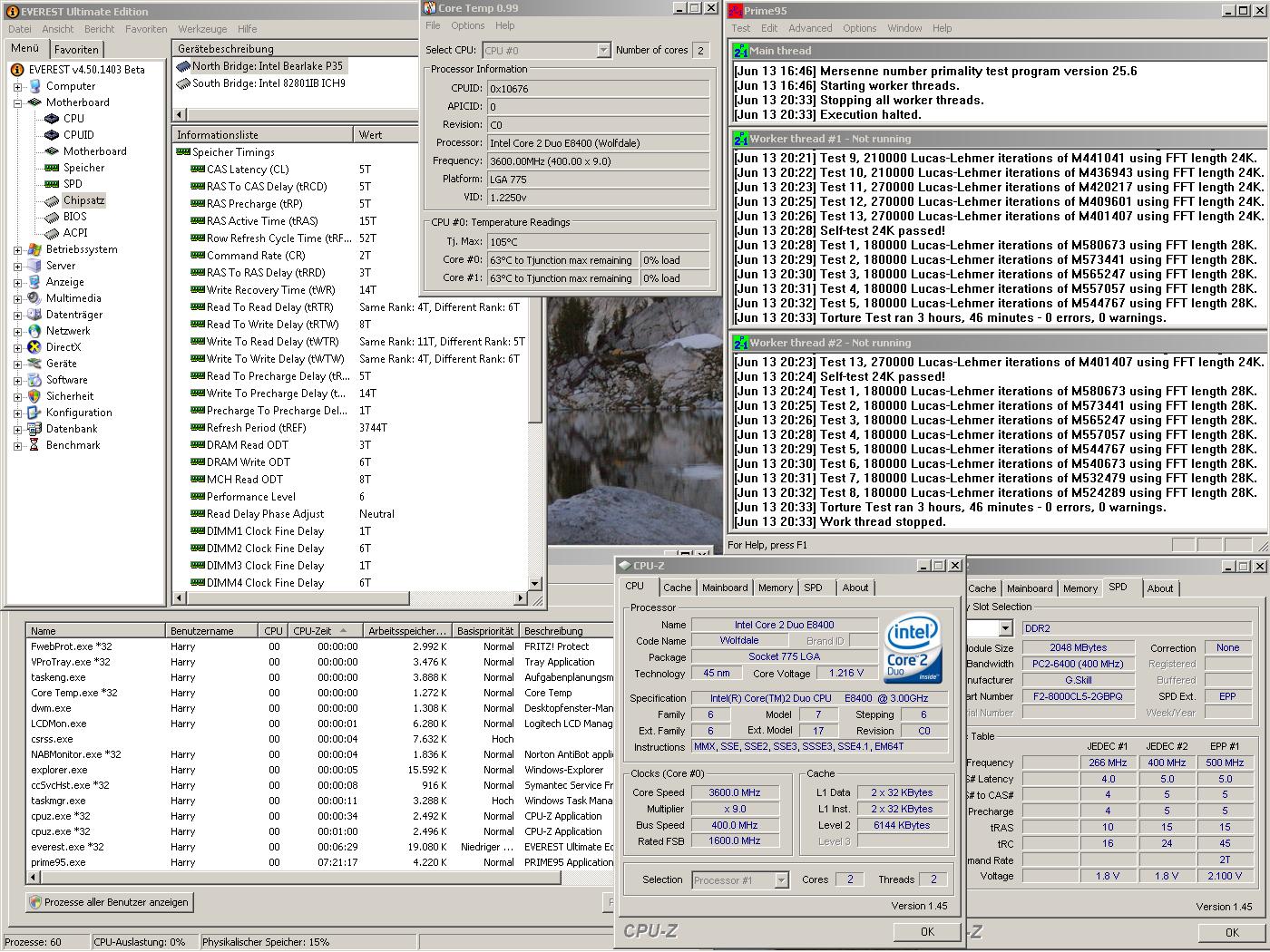Open the Select CPU dropdown in Core Temp
The width and height of the screenshot is (1270, 952).
click(603, 51)
